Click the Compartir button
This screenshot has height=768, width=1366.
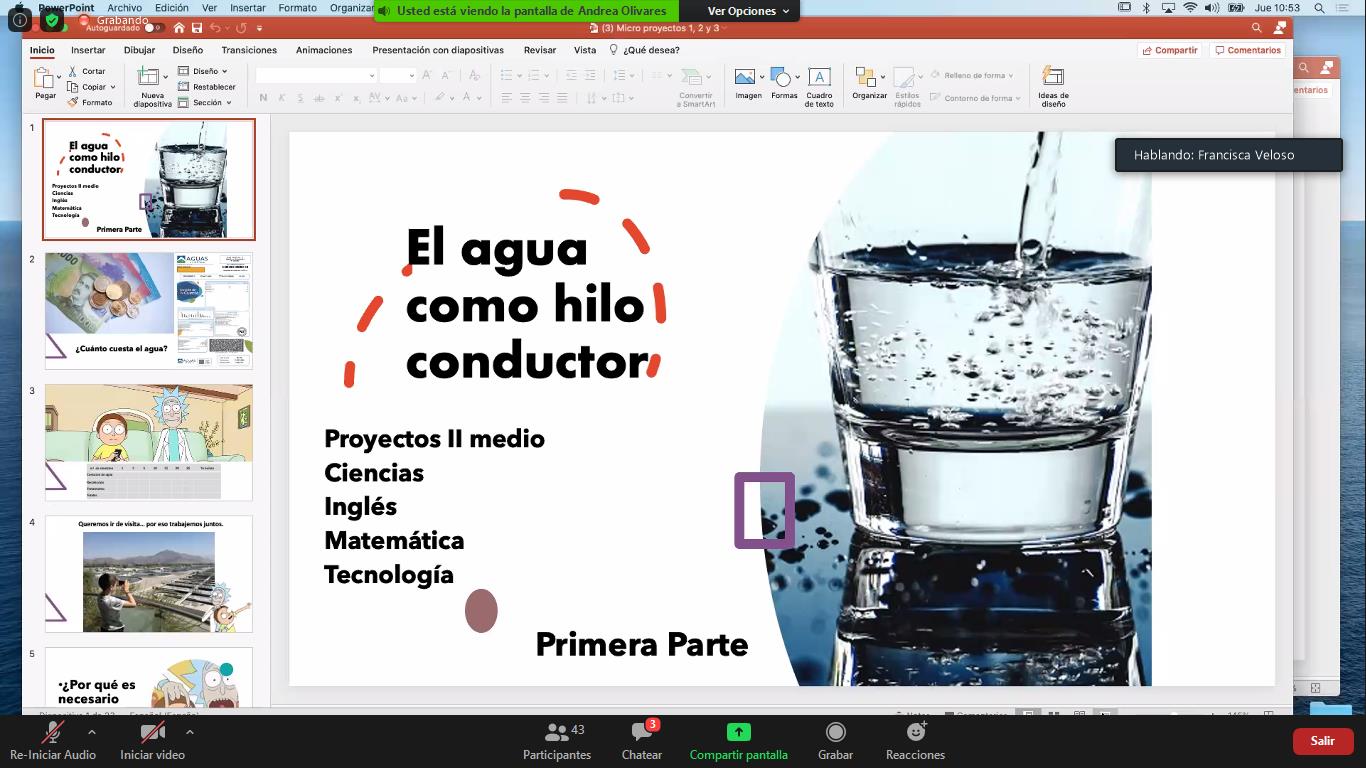1170,50
